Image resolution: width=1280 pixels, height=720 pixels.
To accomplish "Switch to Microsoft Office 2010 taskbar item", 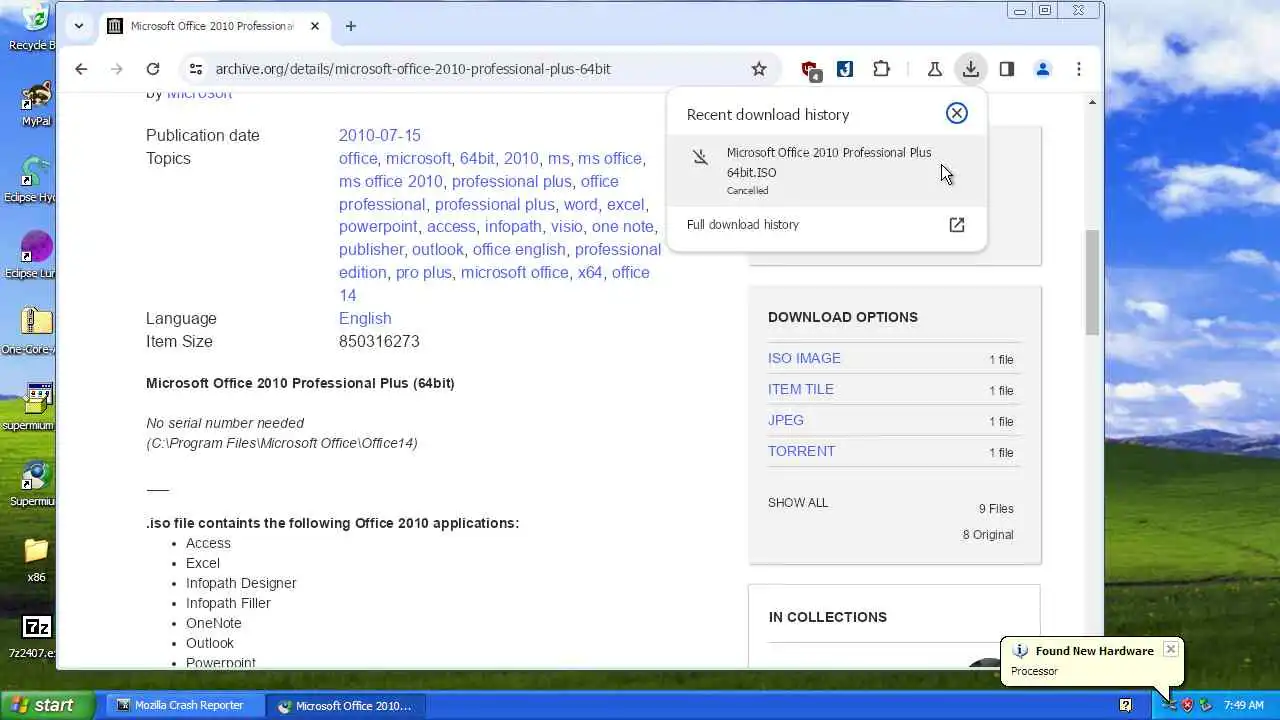I will click(x=345, y=705).
